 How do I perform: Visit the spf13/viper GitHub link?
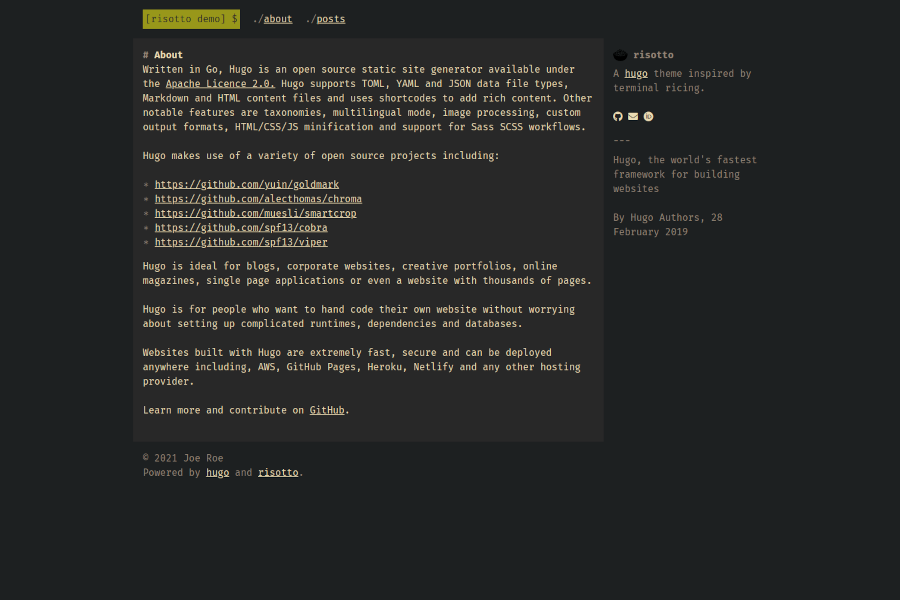(241, 242)
